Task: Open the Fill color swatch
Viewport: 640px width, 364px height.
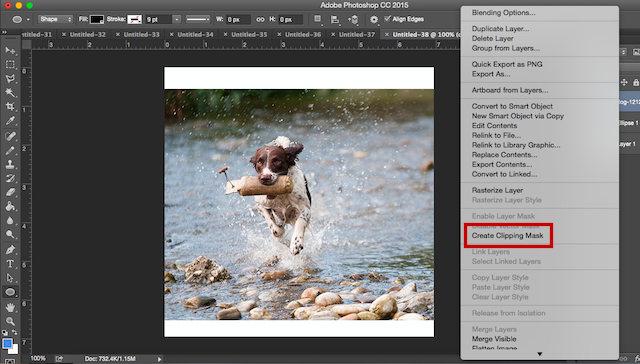Action: (x=97, y=19)
